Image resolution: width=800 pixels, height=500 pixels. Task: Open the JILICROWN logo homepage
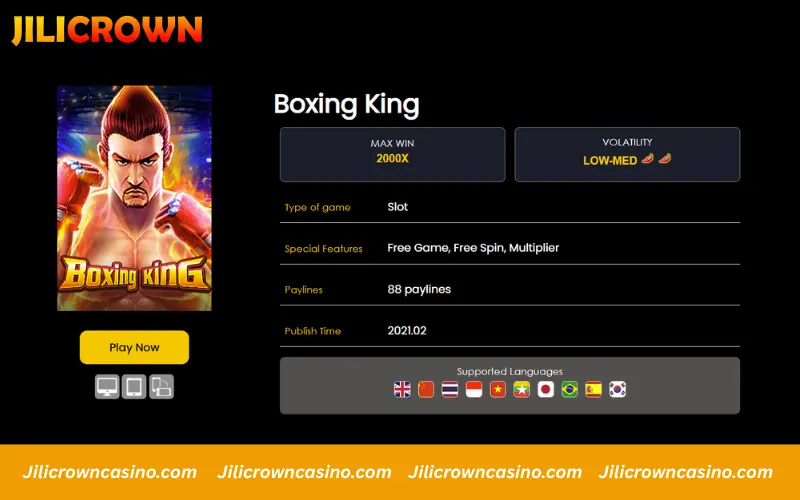click(x=107, y=30)
